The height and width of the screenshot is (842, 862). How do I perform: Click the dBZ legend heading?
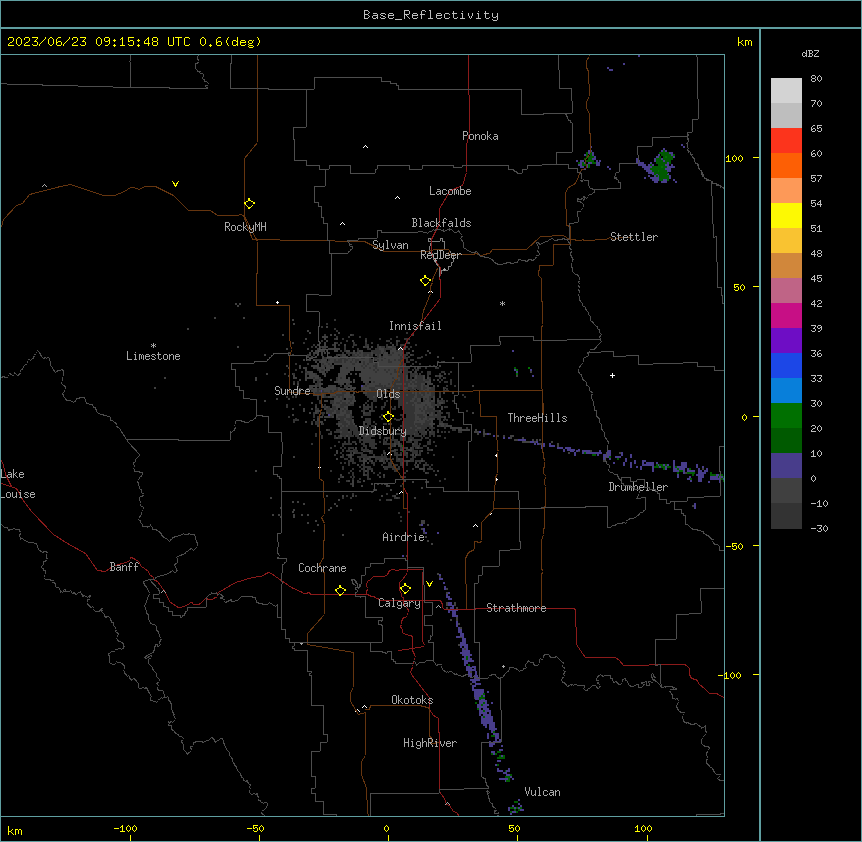[x=810, y=53]
